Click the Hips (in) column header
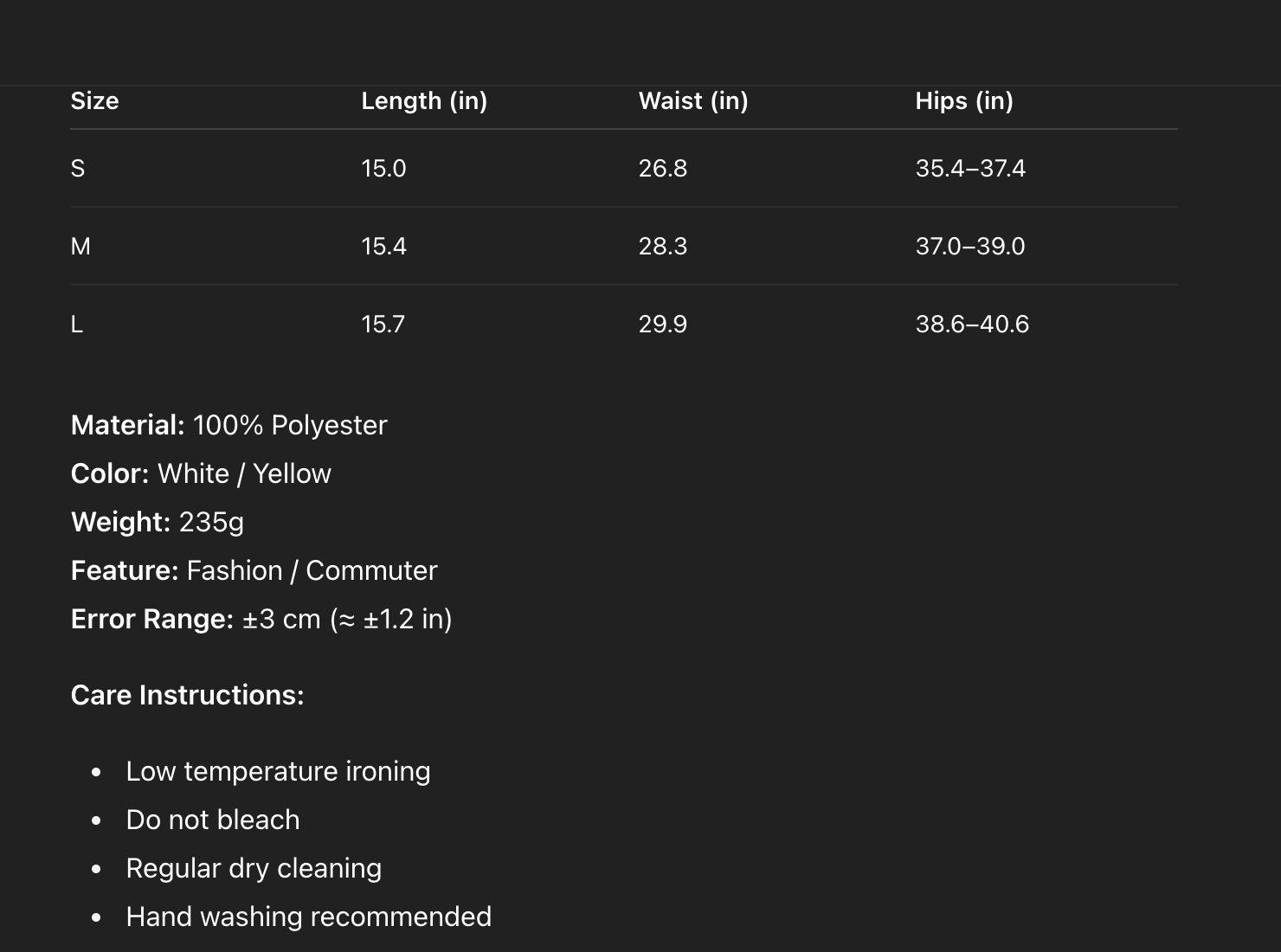The width and height of the screenshot is (1281, 952). (x=964, y=101)
